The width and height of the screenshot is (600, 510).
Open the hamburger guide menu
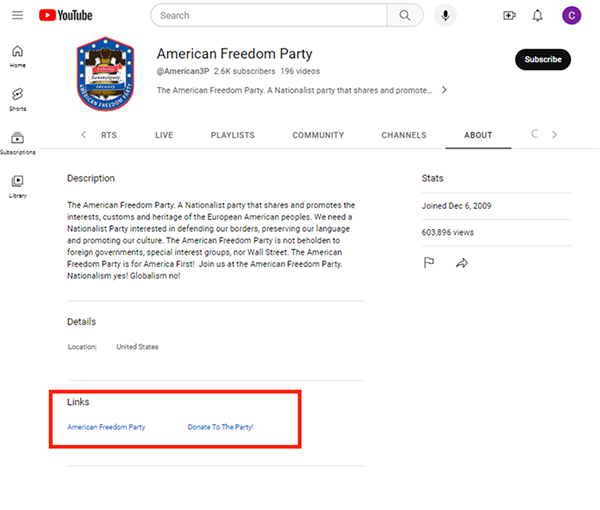coord(17,15)
